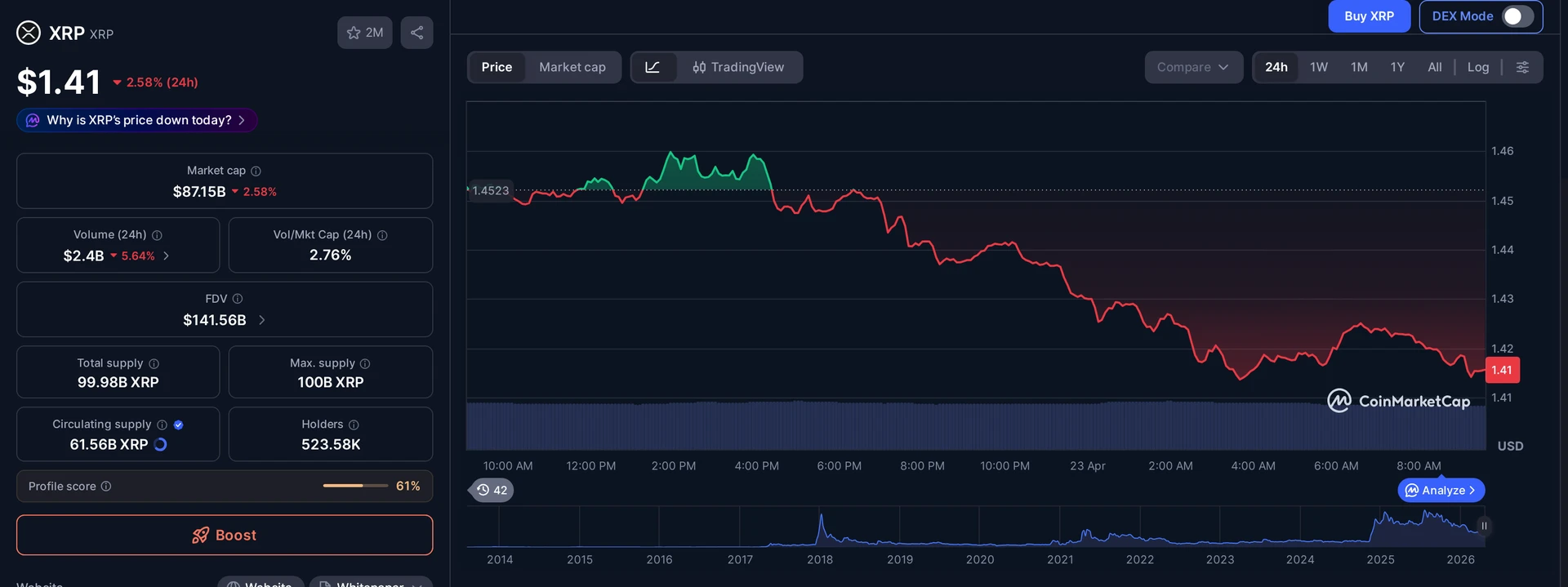Screen dimensions: 1568x587
Task: Switch to TradingView chart
Action: pyautogui.click(x=738, y=67)
